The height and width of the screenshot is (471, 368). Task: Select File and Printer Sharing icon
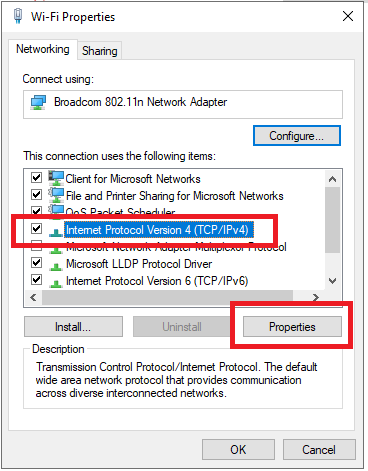pyautogui.click(x=56, y=195)
